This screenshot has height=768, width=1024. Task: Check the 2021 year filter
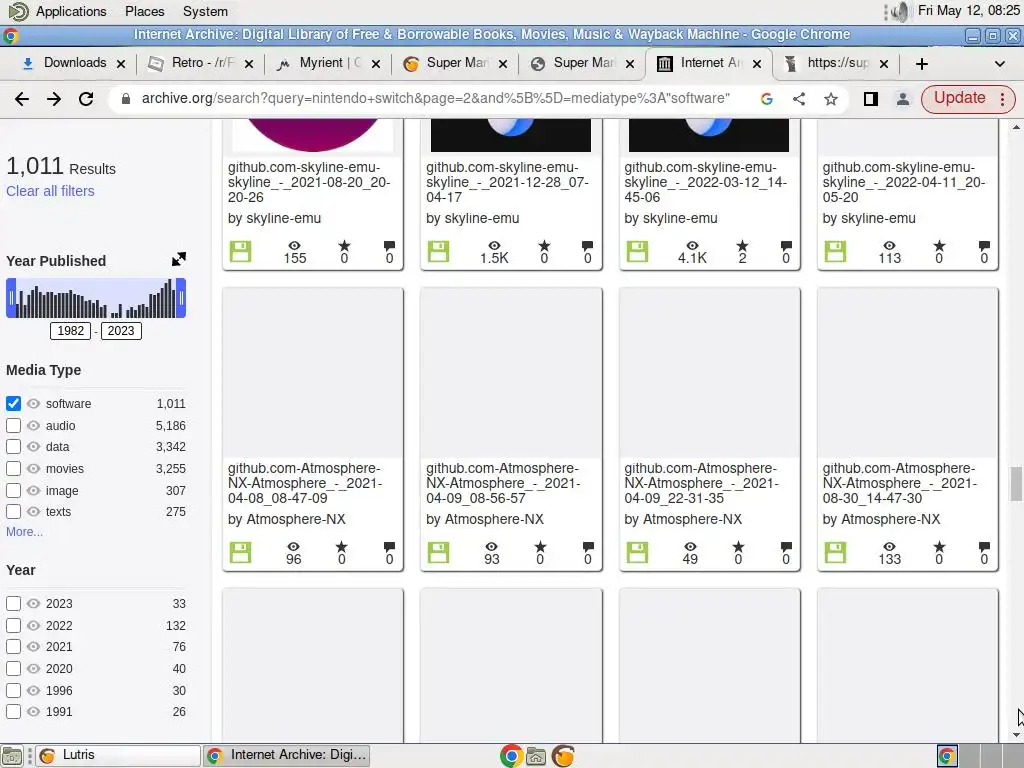tap(13, 647)
